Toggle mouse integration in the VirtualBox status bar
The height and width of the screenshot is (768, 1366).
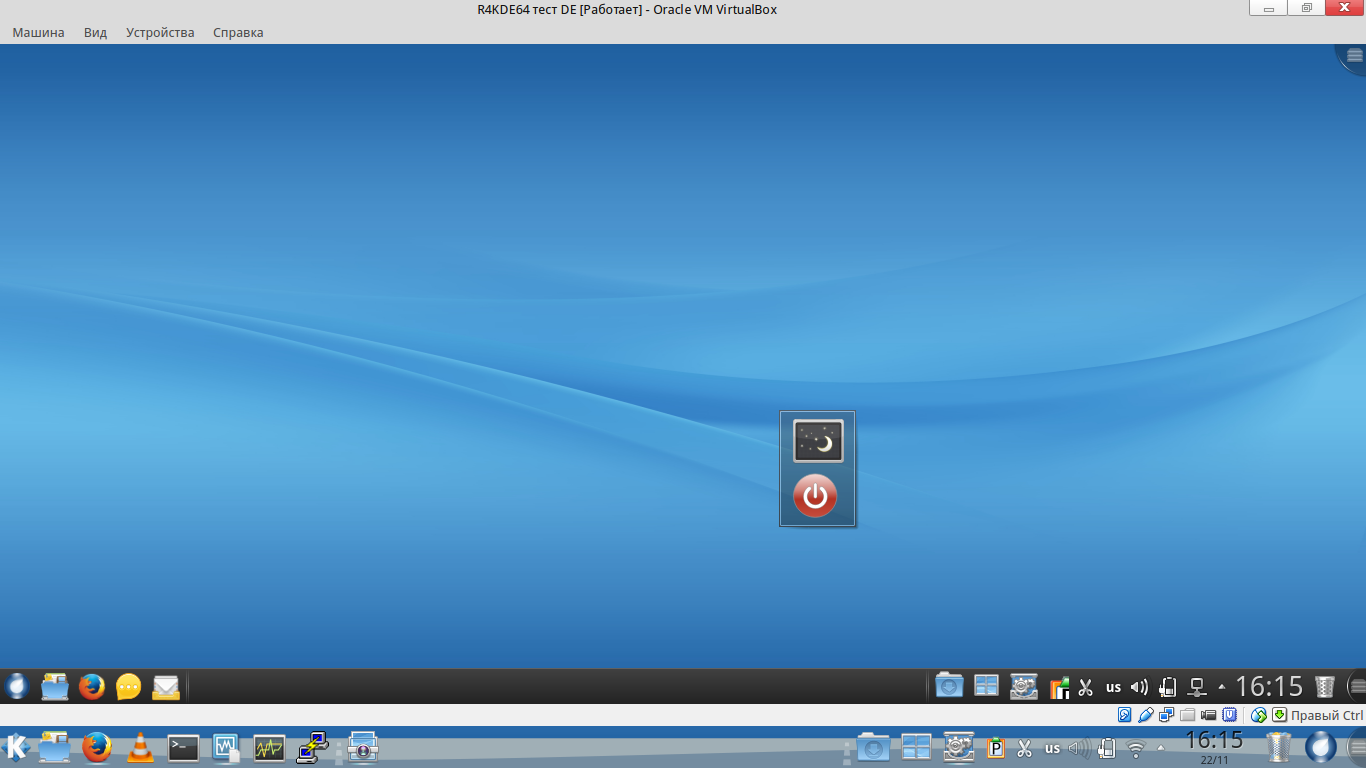point(1259,715)
